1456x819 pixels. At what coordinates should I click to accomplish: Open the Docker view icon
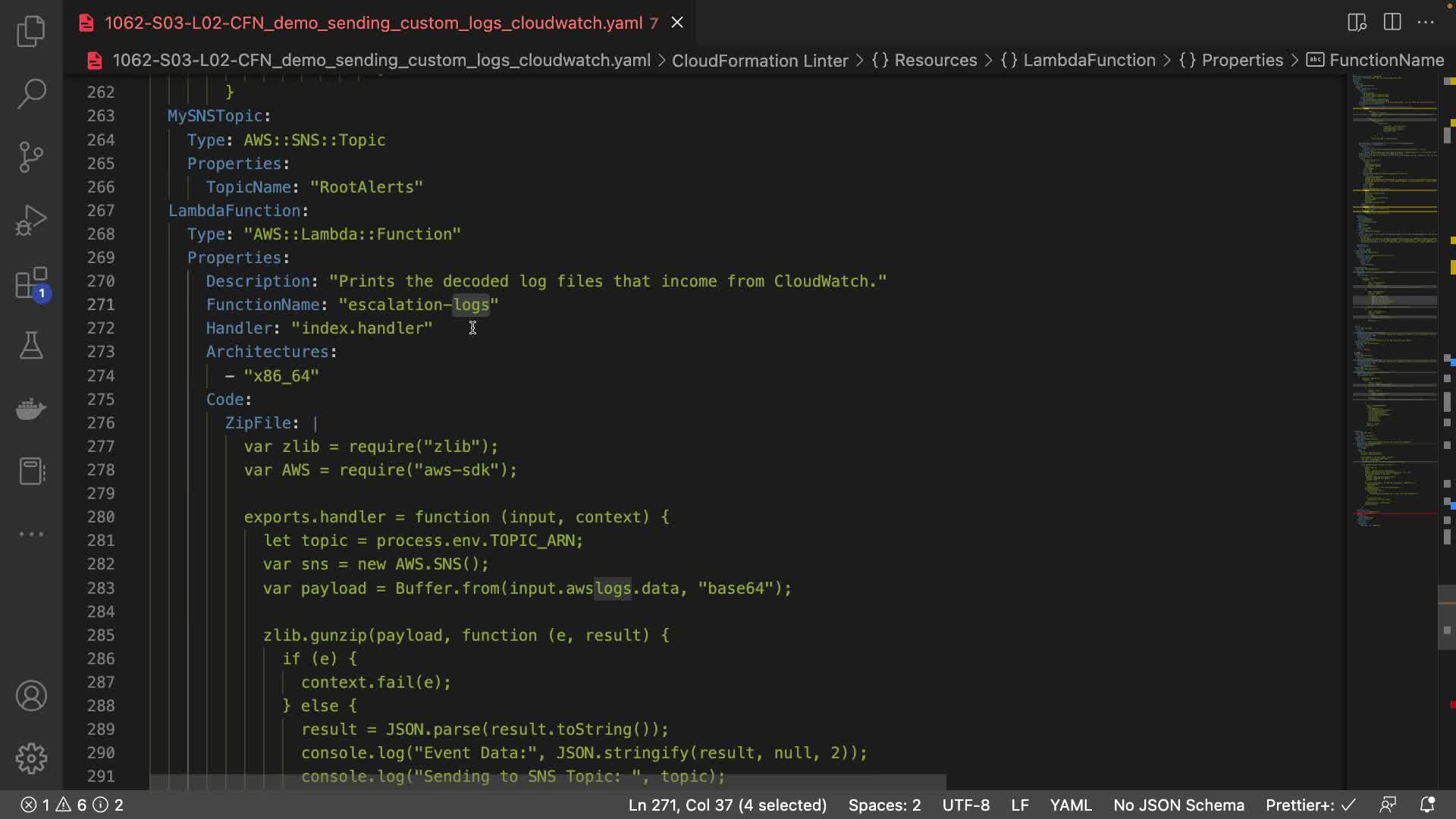[x=31, y=409]
